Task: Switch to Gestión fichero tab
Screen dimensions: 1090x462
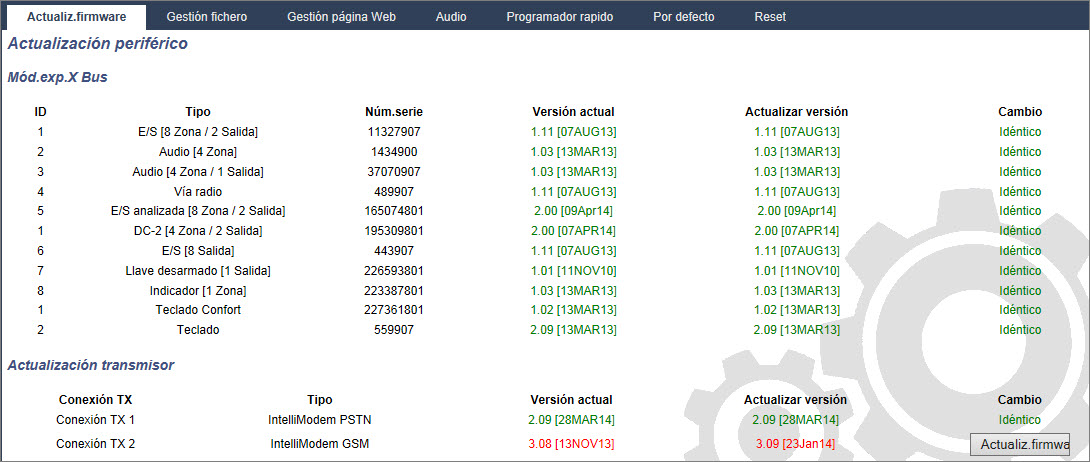Action: pyautogui.click(x=206, y=17)
